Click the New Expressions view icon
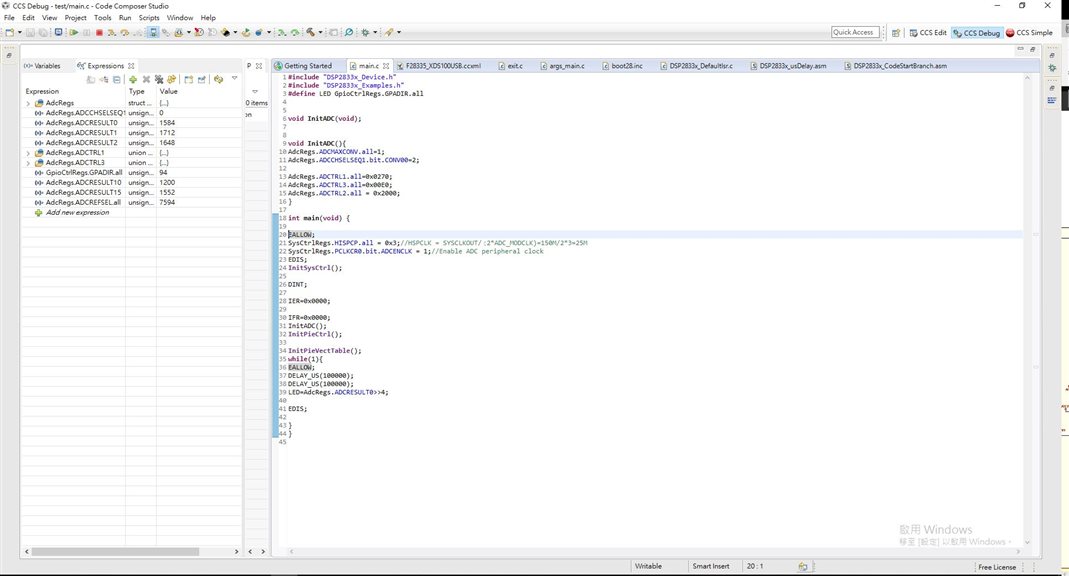The height and width of the screenshot is (576, 1069). (x=188, y=80)
